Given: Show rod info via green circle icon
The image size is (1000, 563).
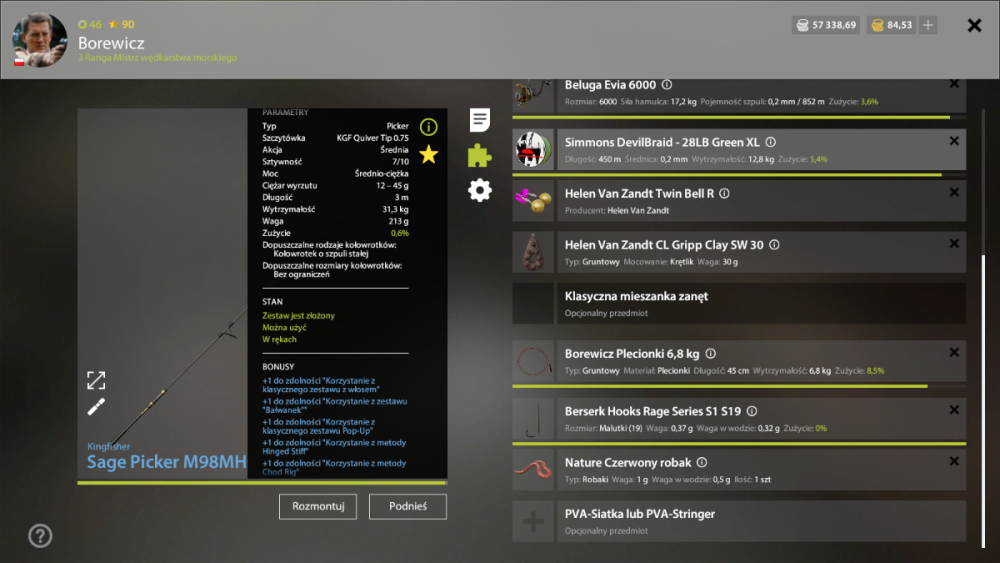Looking at the screenshot, I should pyautogui.click(x=429, y=127).
